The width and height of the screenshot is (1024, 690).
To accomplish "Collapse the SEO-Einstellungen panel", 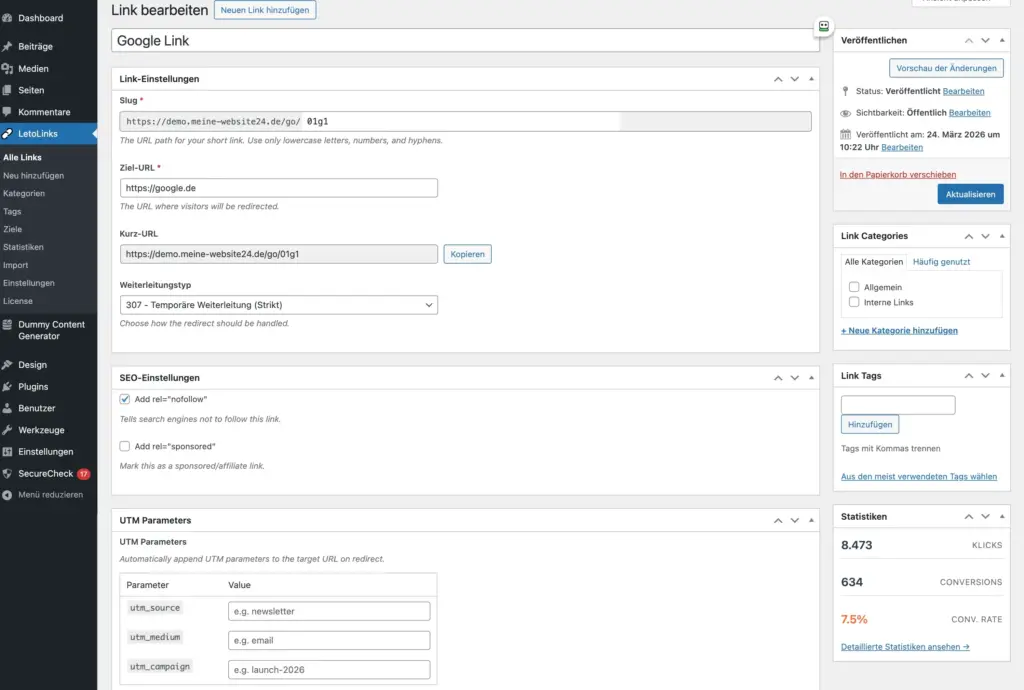I will pyautogui.click(x=811, y=378).
